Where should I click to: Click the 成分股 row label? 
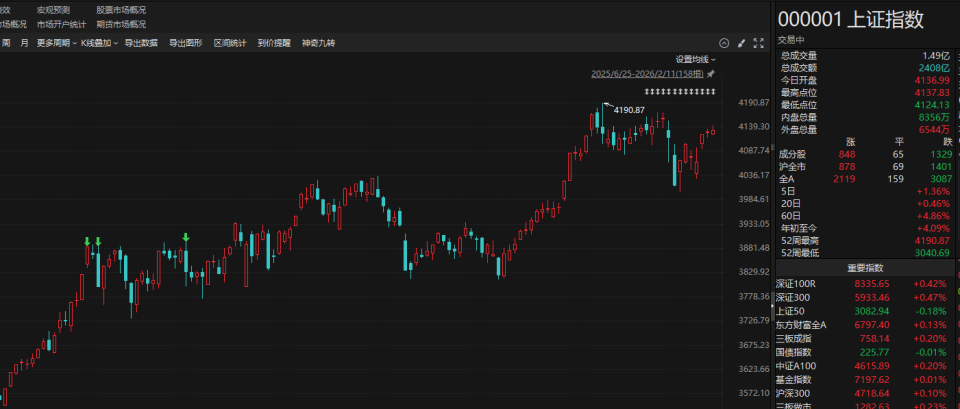click(791, 154)
